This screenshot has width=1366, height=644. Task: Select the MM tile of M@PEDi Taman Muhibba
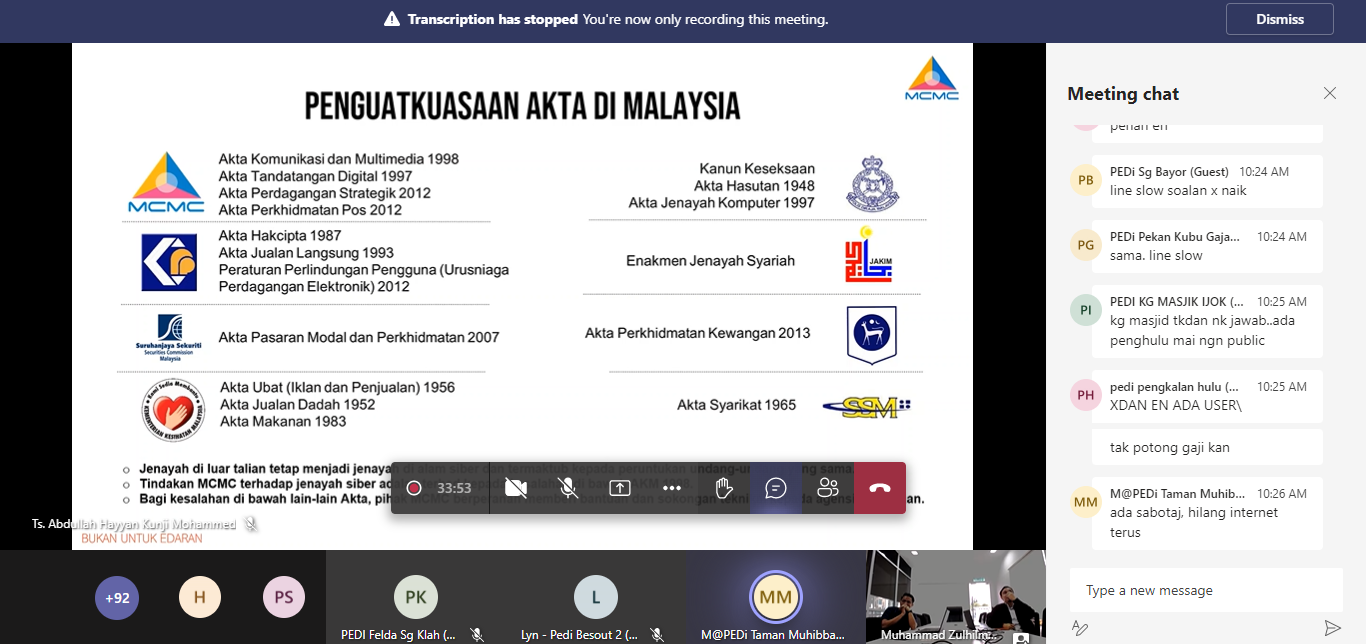[x=775, y=598]
